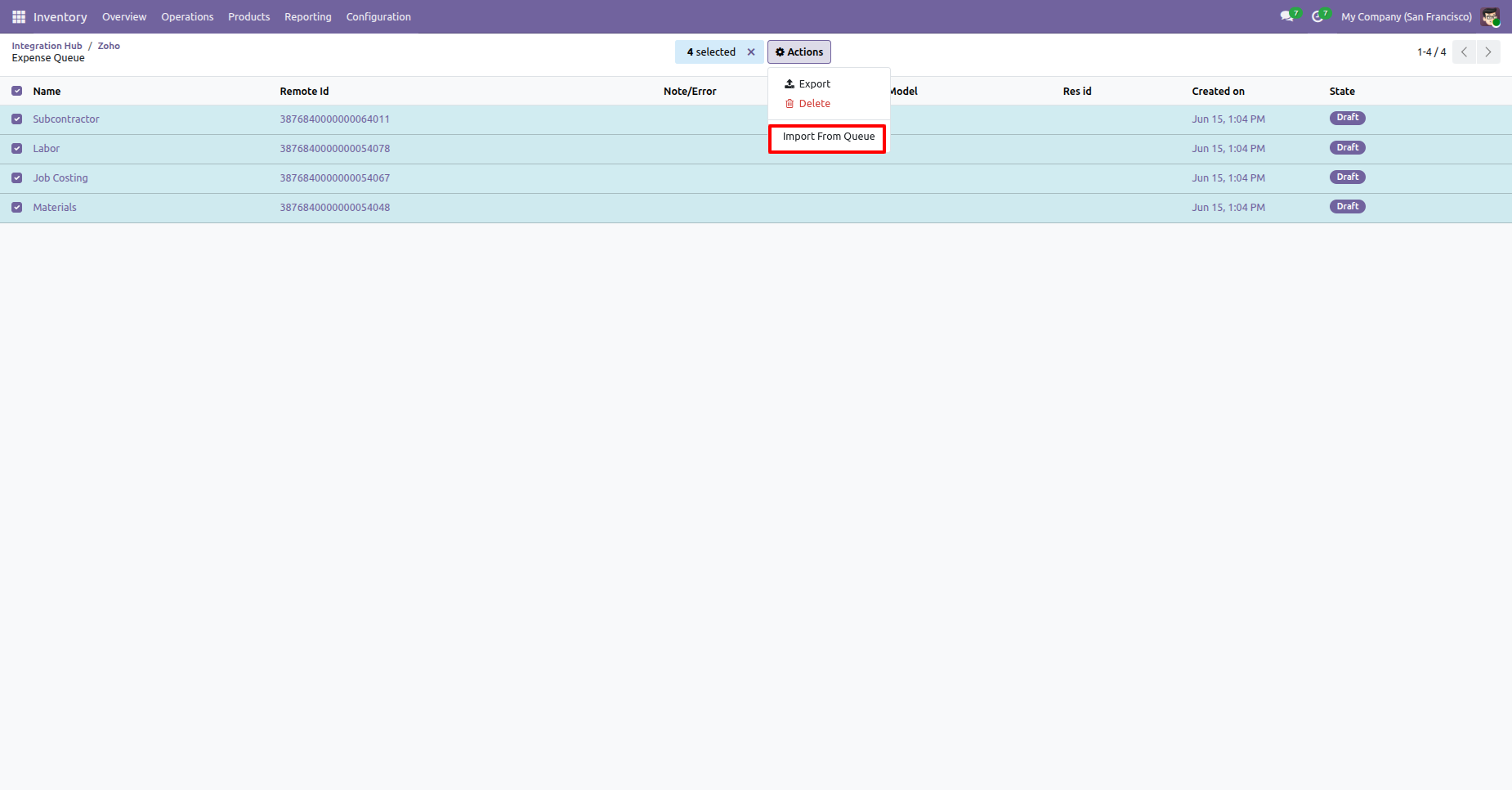Viewport: 1512px width, 790px height.
Task: Open the Configuration menu
Action: click(378, 16)
